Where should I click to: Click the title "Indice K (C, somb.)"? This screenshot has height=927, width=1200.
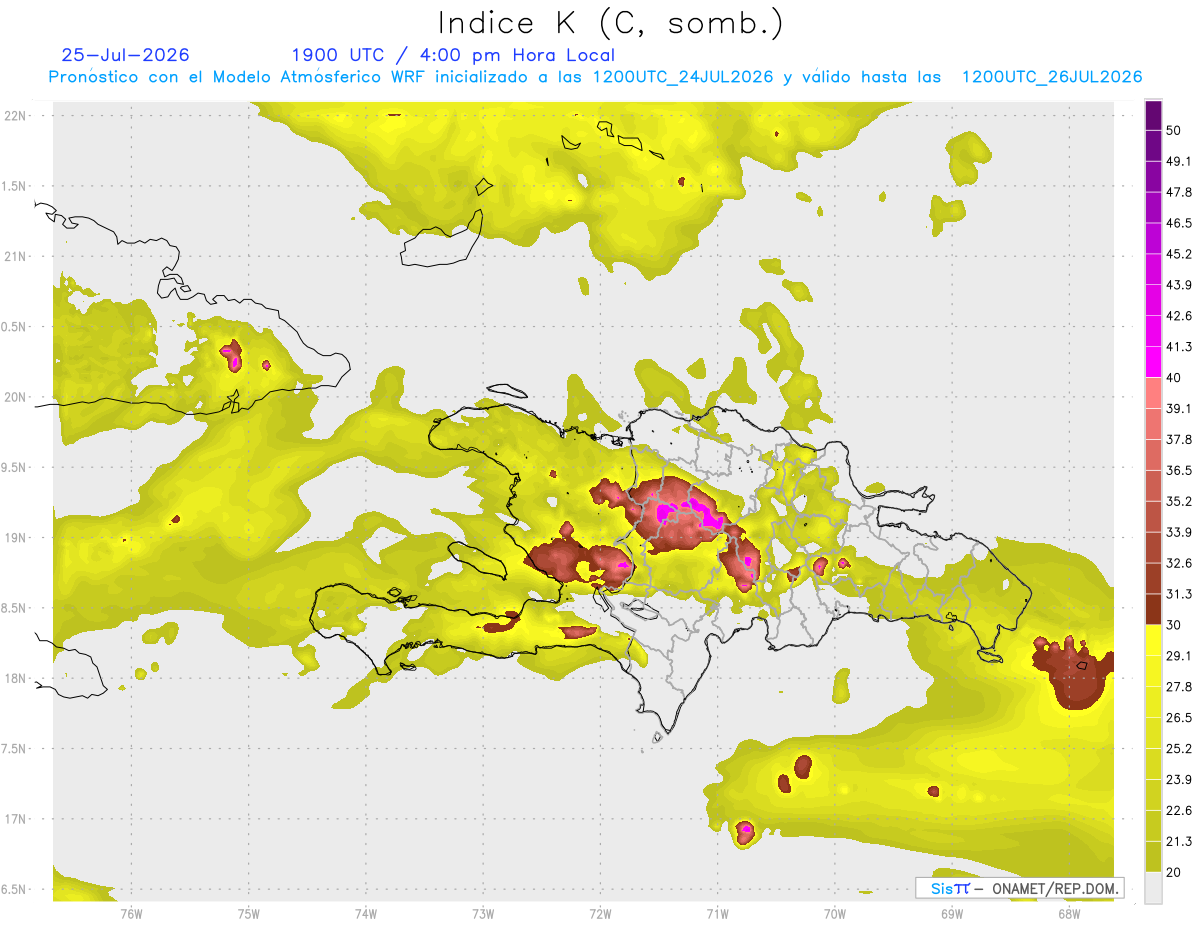click(x=611, y=23)
